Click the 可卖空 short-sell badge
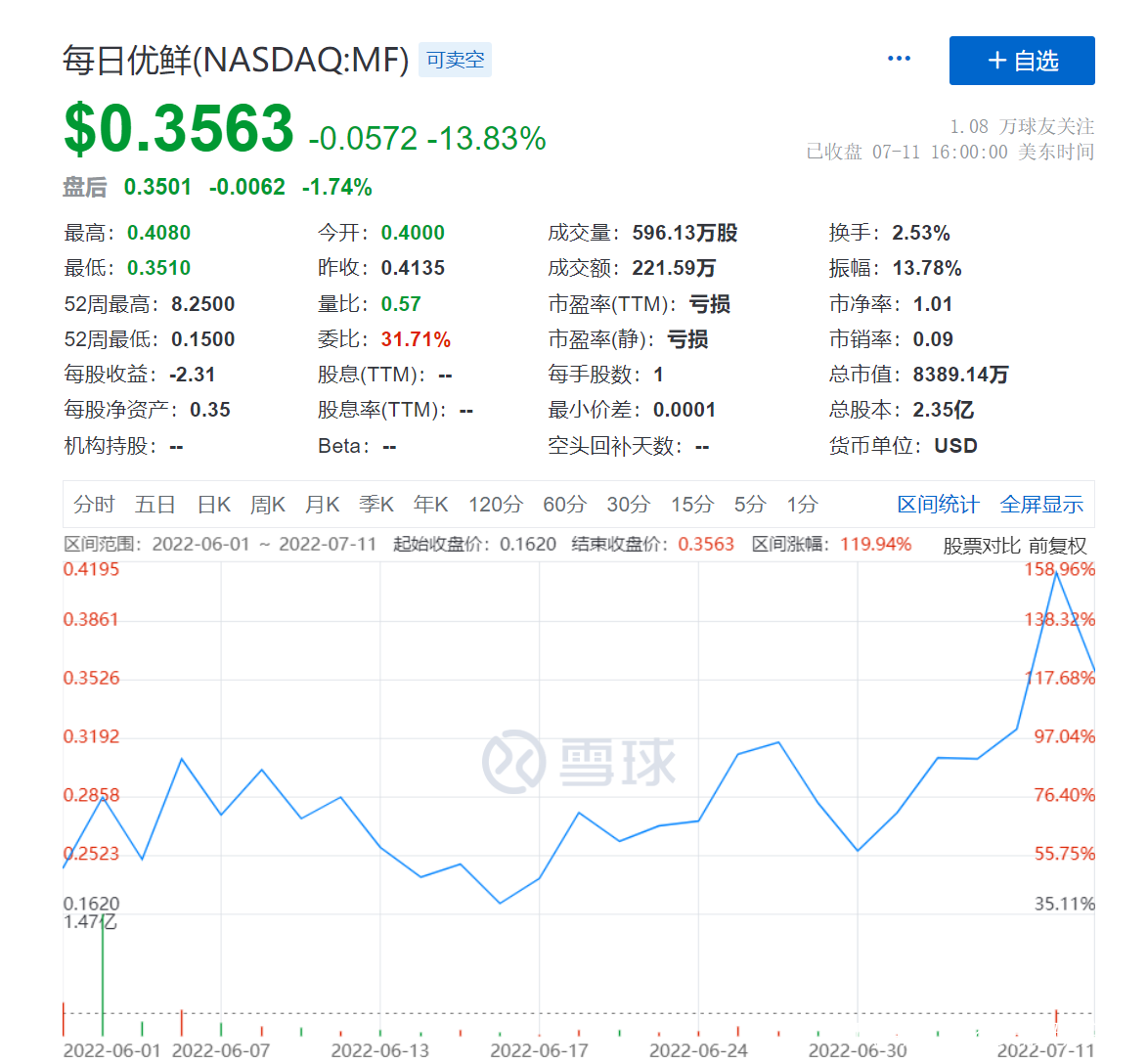Viewport: 1148px width, 1064px height. pyautogui.click(x=455, y=60)
